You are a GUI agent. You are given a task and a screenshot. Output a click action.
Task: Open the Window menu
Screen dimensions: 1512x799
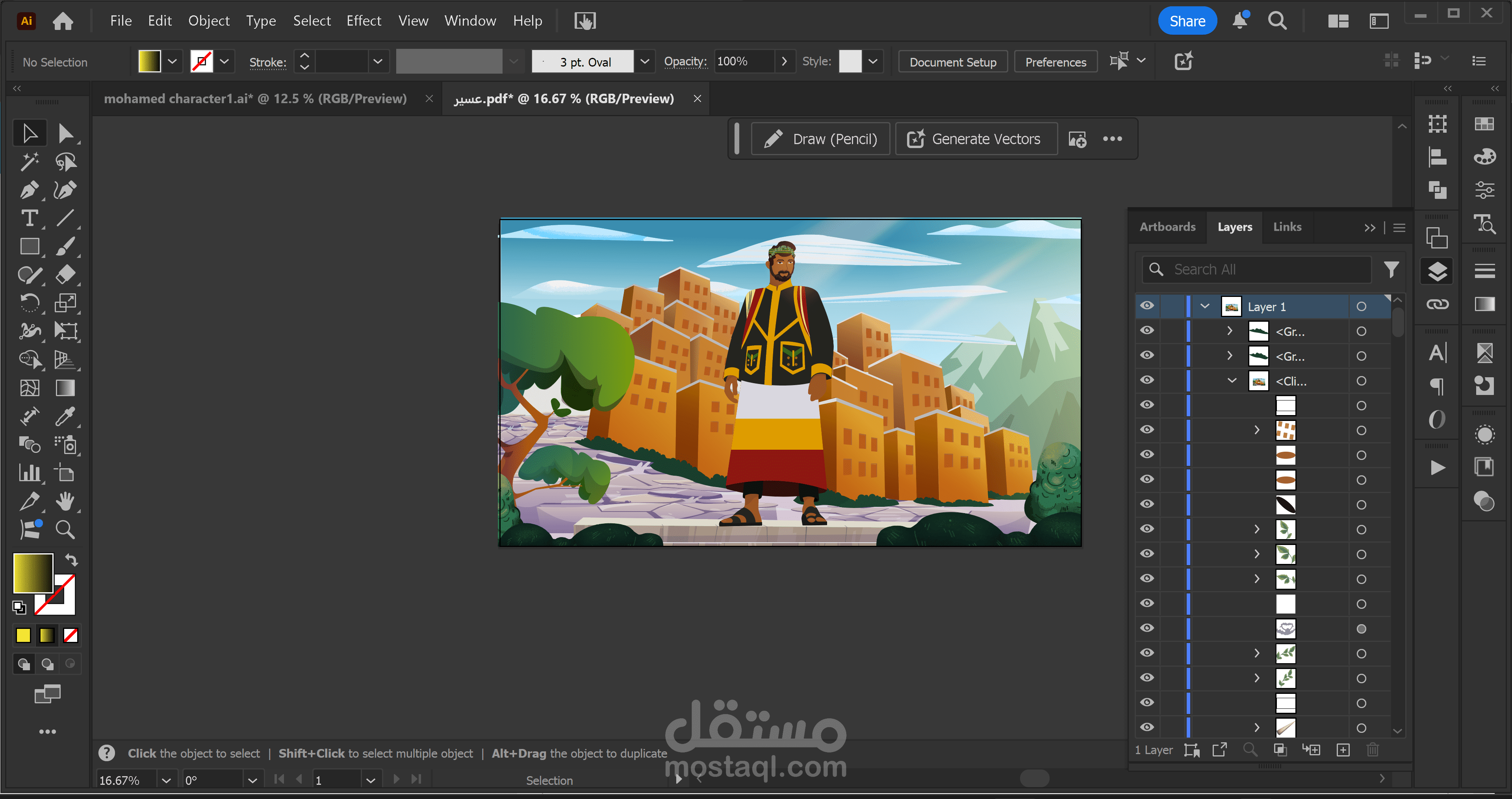point(470,21)
